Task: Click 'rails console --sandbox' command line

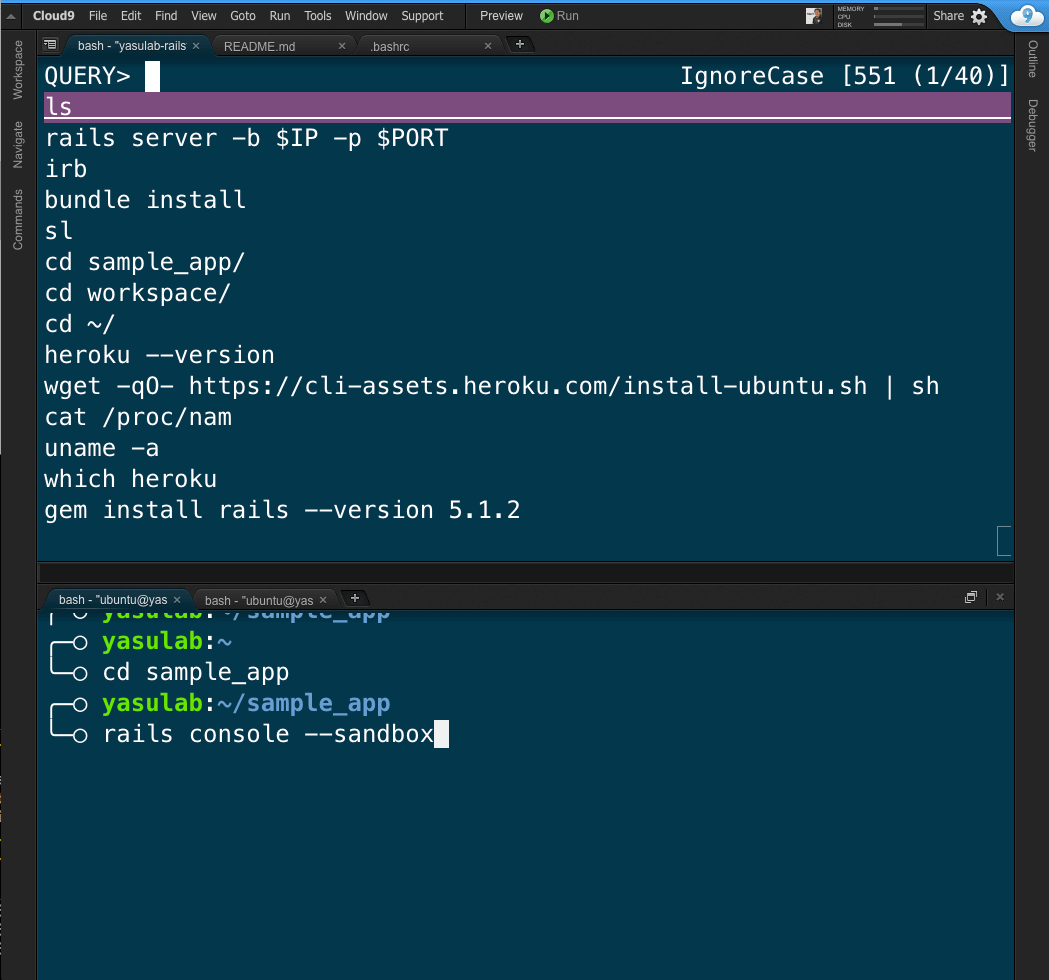Action: point(268,734)
